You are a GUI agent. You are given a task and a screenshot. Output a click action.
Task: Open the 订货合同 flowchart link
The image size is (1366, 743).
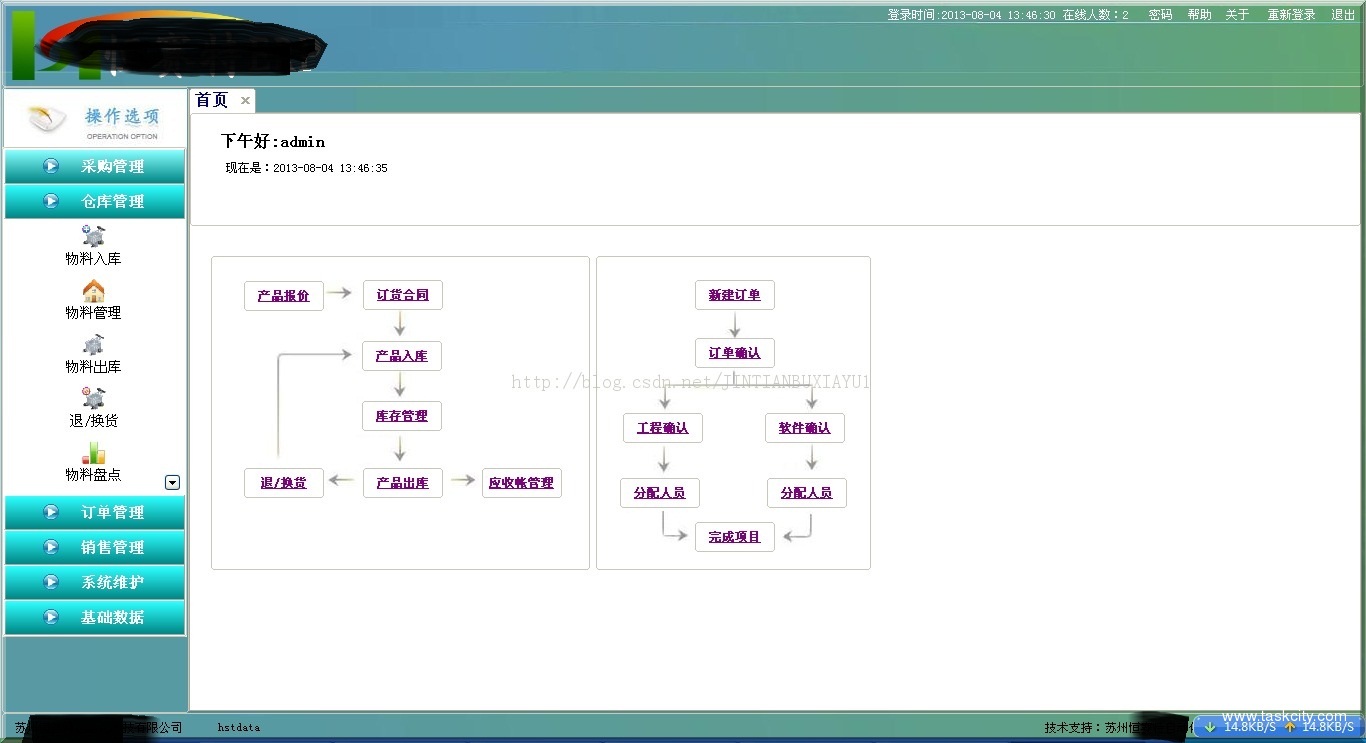click(x=402, y=295)
